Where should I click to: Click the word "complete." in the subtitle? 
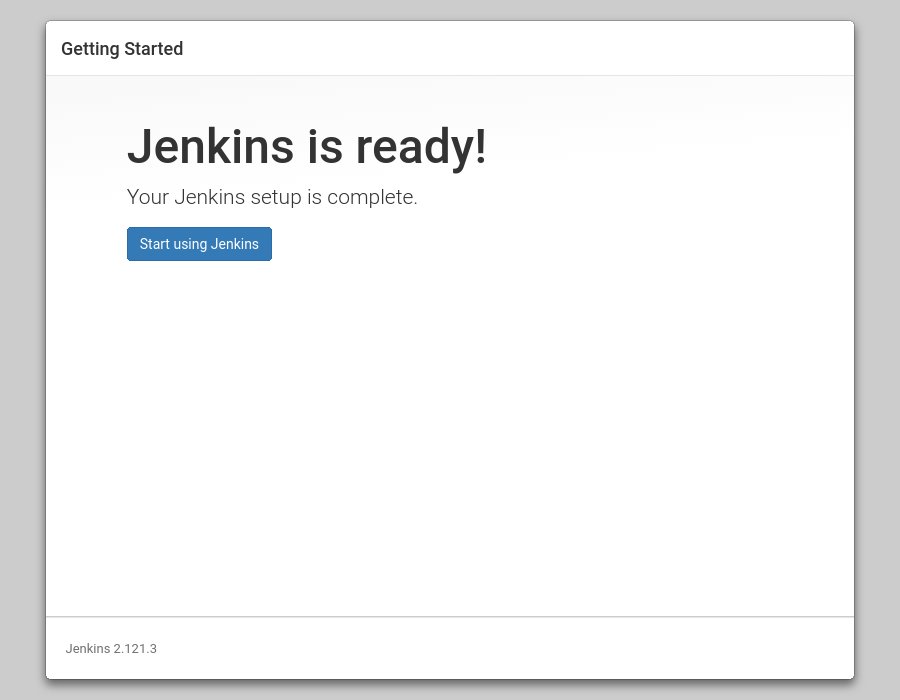click(372, 198)
